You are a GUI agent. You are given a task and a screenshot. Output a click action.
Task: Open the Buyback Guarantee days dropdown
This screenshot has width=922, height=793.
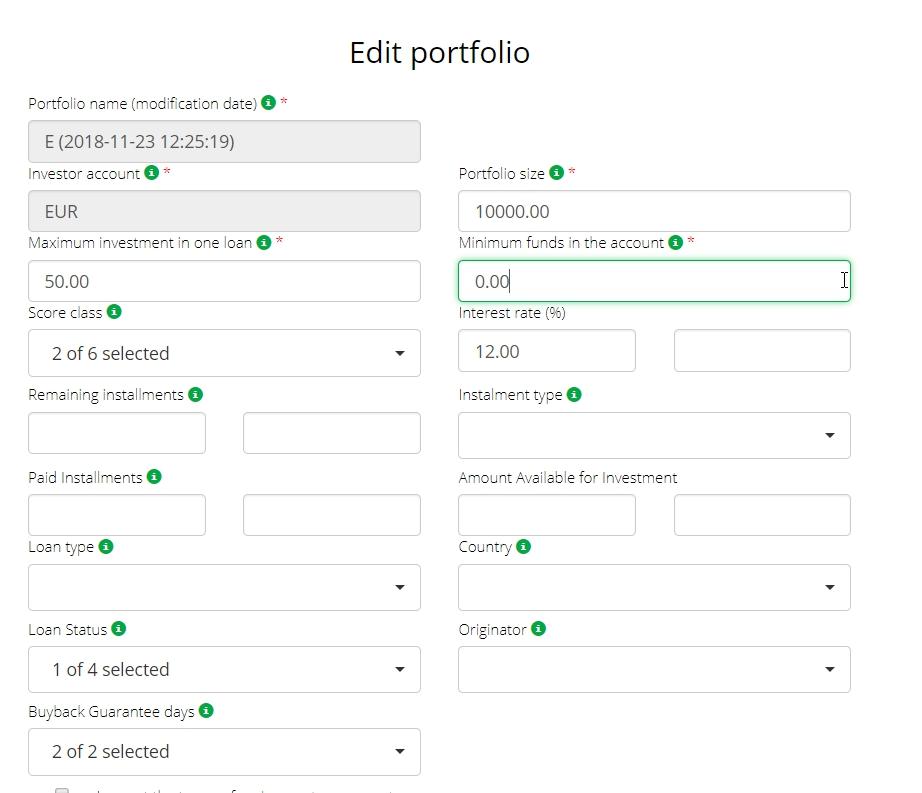(224, 751)
